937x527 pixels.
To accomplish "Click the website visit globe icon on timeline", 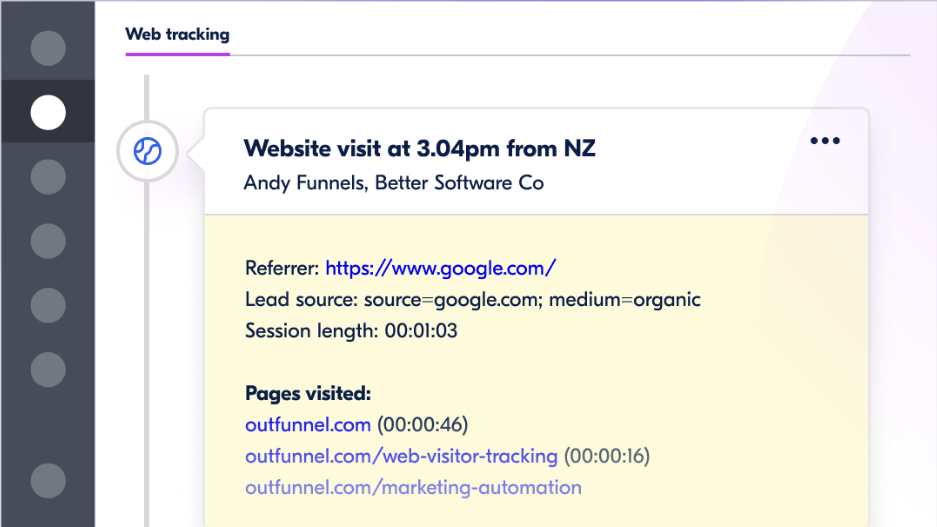I will [x=148, y=151].
